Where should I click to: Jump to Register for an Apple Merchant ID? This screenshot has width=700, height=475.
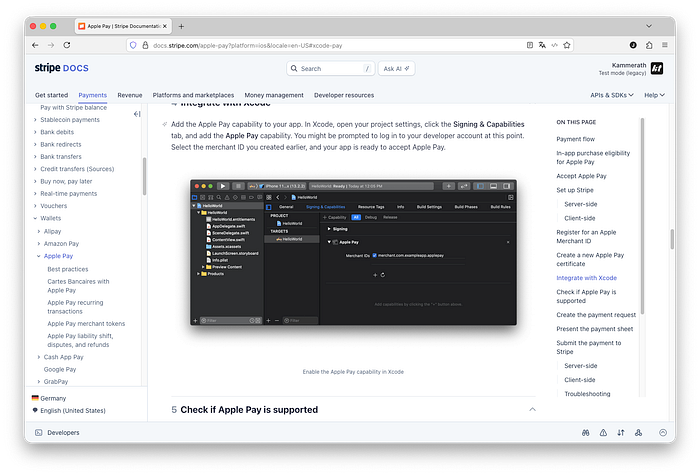click(x=586, y=237)
